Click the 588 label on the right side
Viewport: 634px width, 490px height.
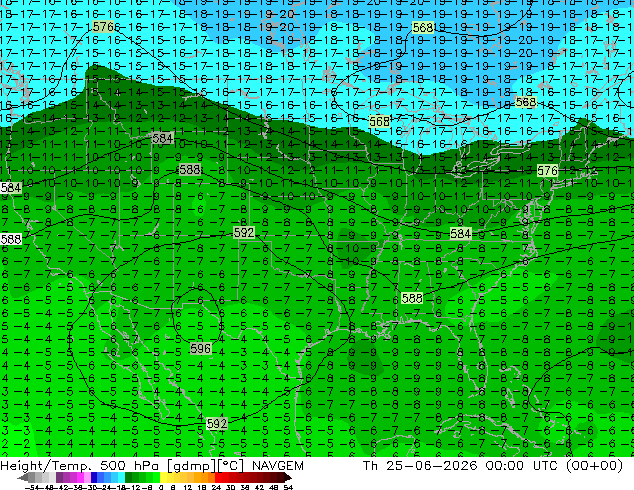click(412, 298)
